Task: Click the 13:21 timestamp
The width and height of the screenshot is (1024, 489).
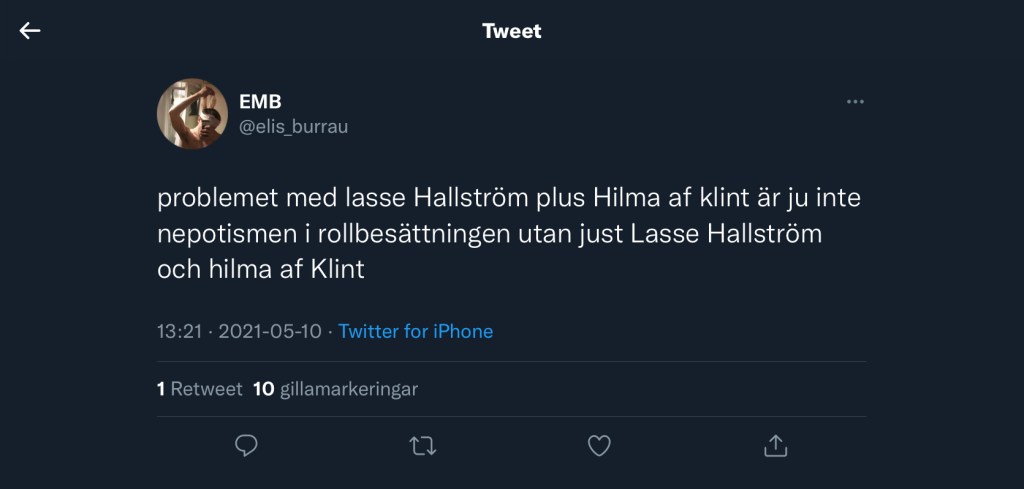Action: click(181, 331)
